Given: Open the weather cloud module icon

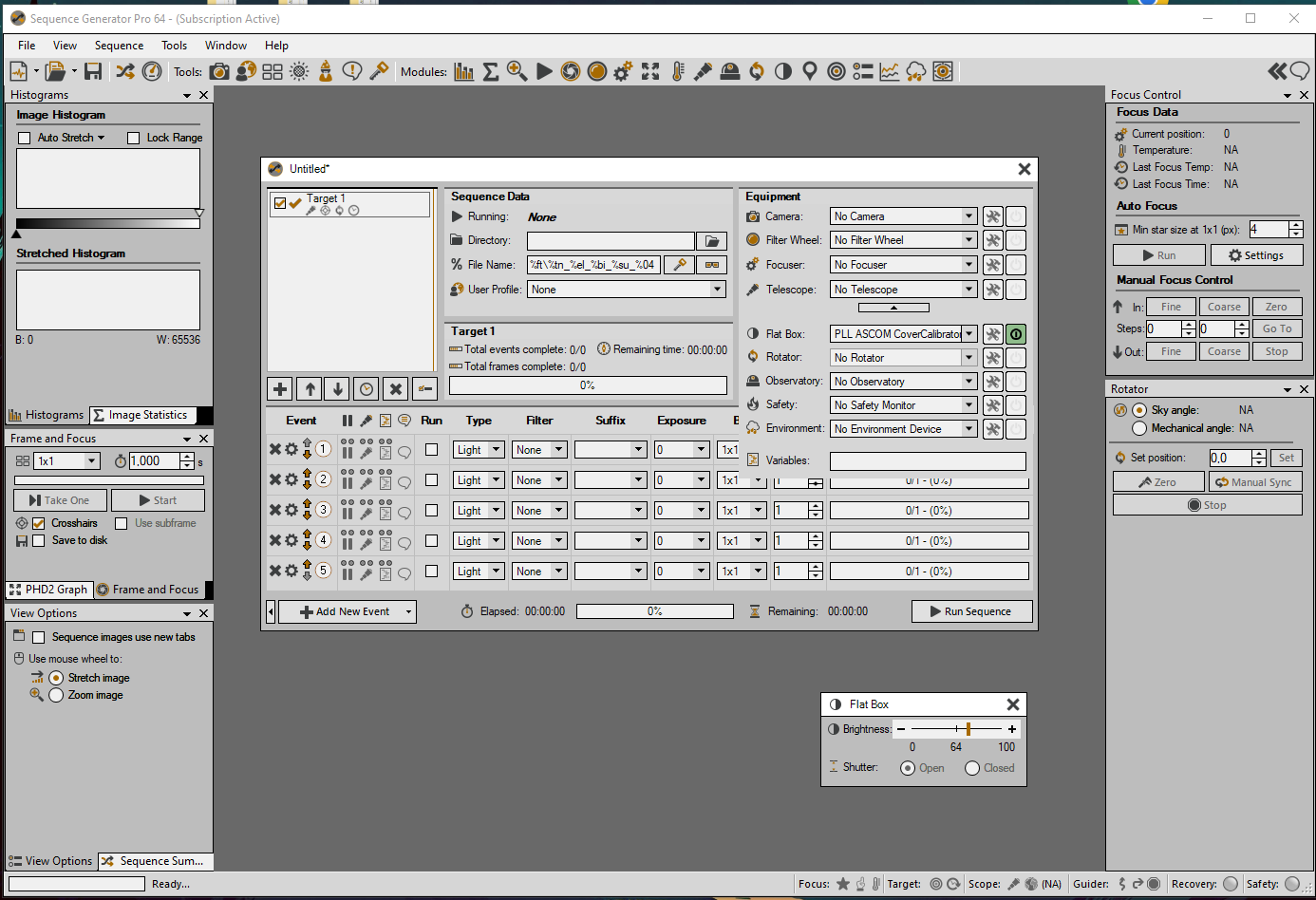Looking at the screenshot, I should pyautogui.click(x=916, y=71).
